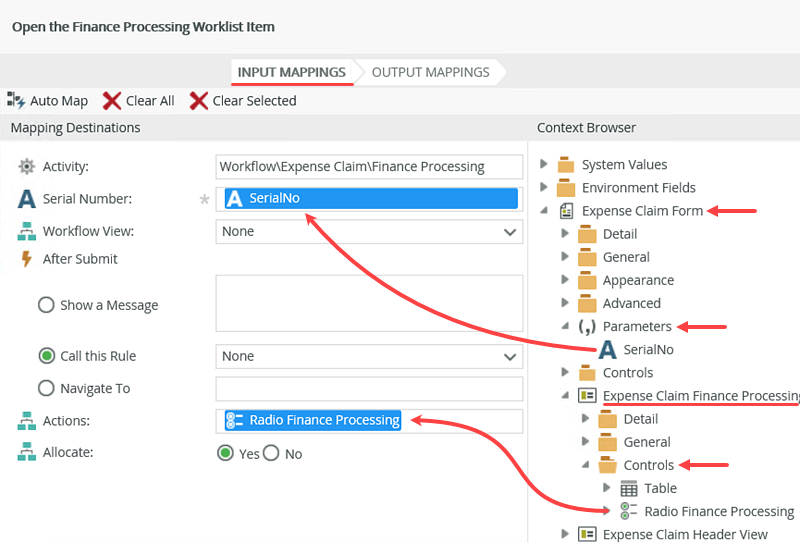Click the Clear All button label
800x542 pixels.
[x=150, y=101]
